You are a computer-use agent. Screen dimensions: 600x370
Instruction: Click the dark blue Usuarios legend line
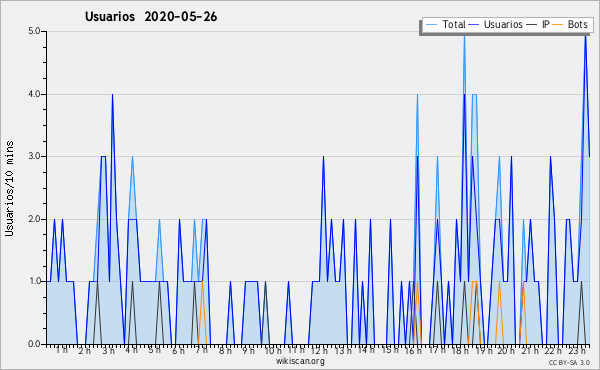tap(474, 25)
